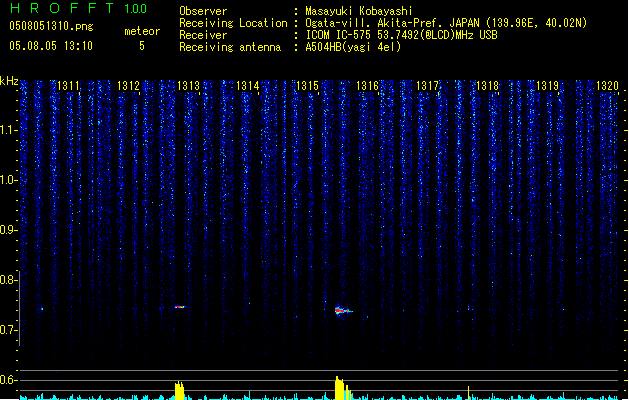Click the 'Receiving Location' label
The height and width of the screenshot is (400, 629).
233,23
